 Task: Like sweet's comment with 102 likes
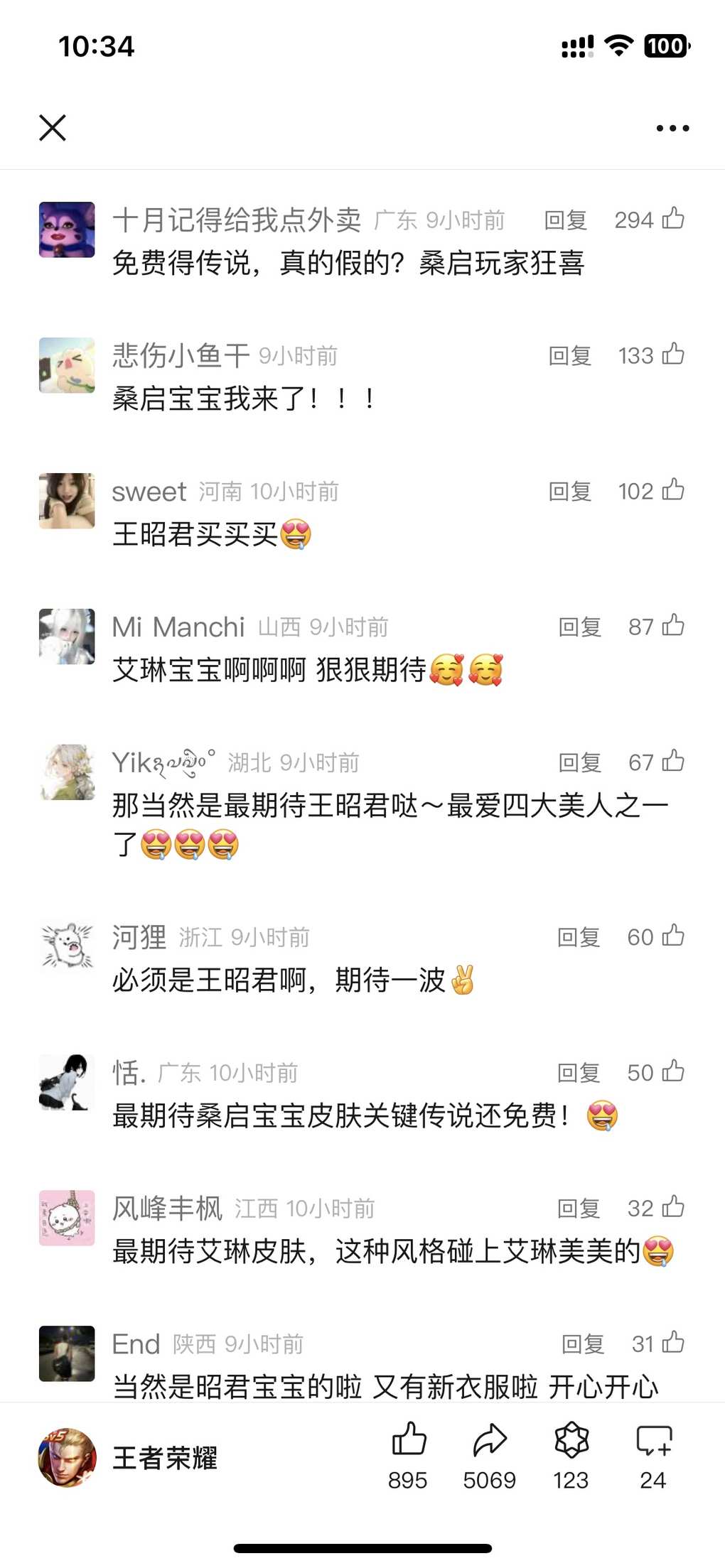[x=673, y=490]
